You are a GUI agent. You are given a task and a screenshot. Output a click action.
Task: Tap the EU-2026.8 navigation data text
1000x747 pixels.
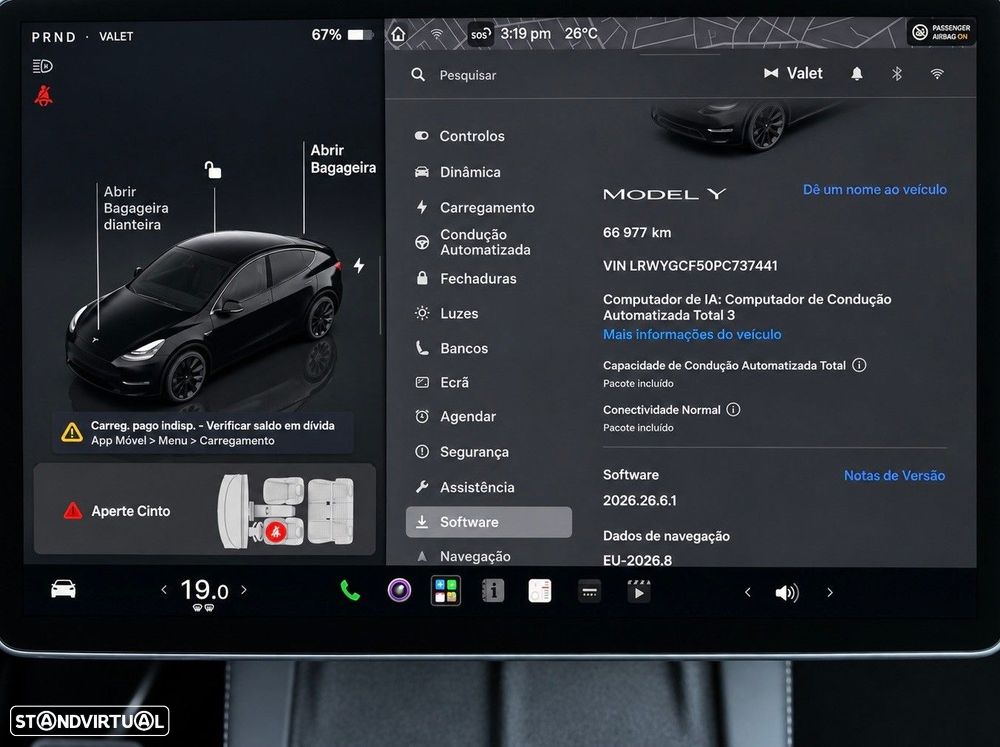pos(637,560)
